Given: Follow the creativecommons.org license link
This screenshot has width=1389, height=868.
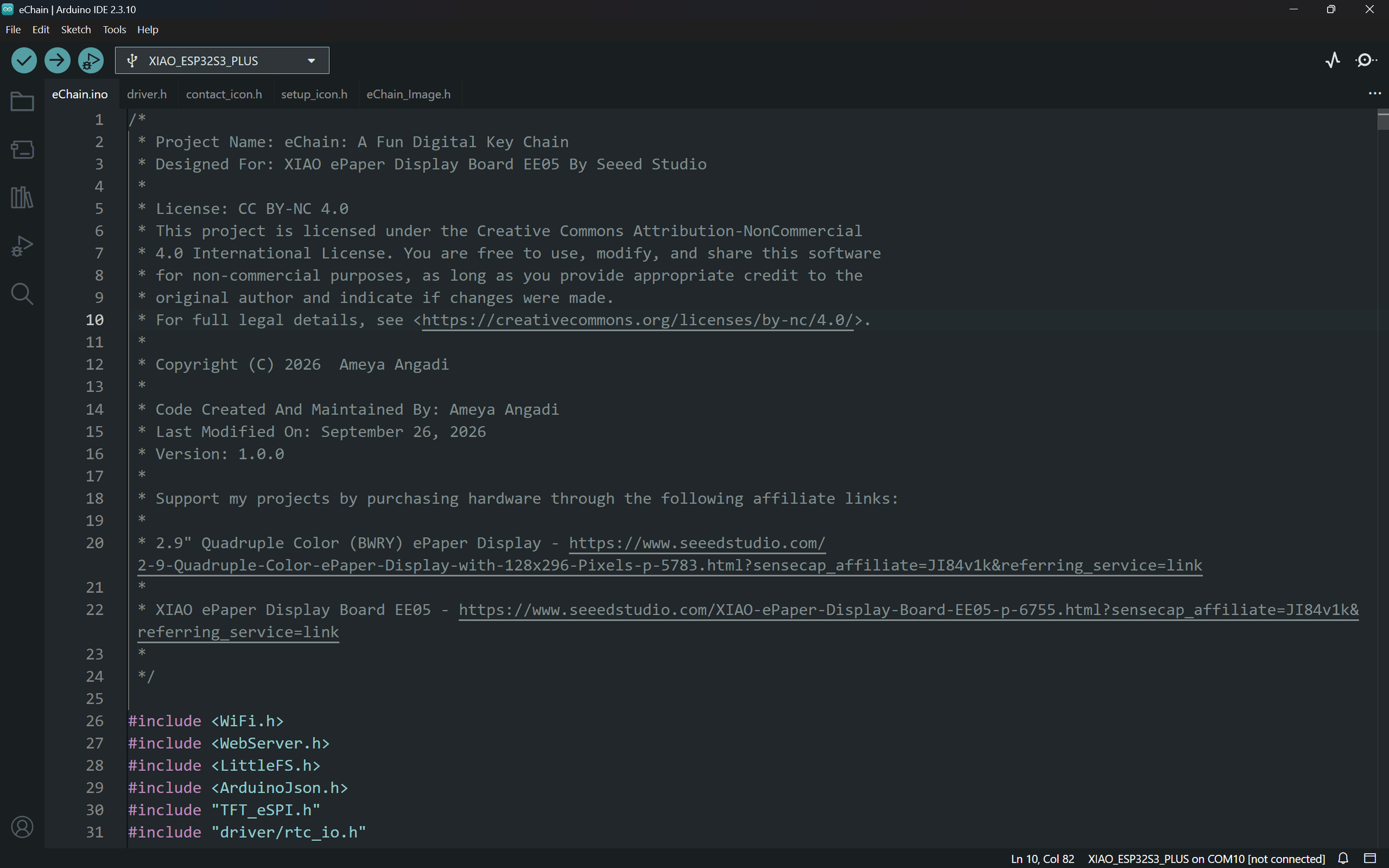Looking at the screenshot, I should tap(638, 320).
